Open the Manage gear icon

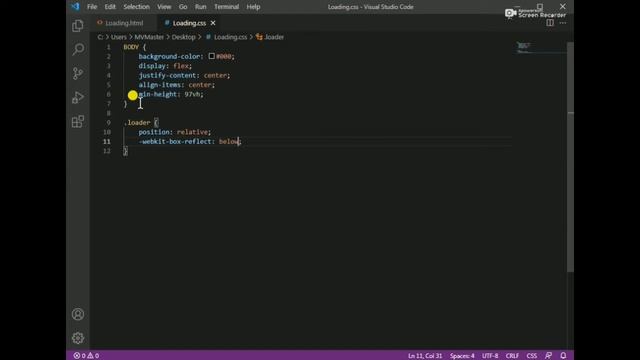(x=78, y=338)
